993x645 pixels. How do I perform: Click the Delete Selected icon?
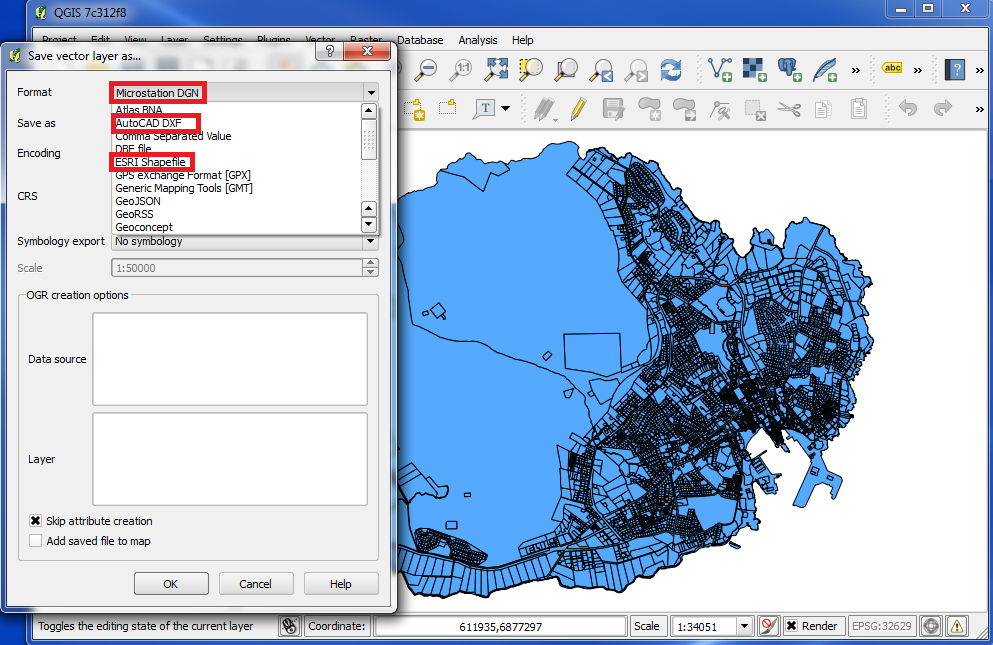[x=755, y=110]
